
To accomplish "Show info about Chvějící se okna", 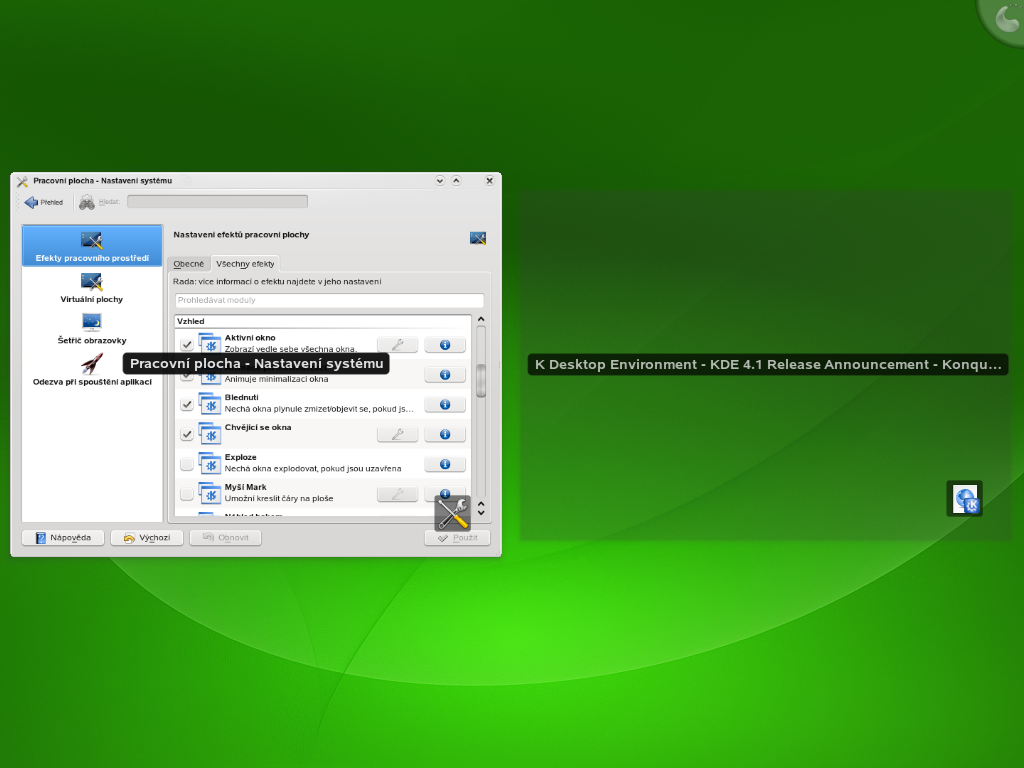I will pos(445,434).
